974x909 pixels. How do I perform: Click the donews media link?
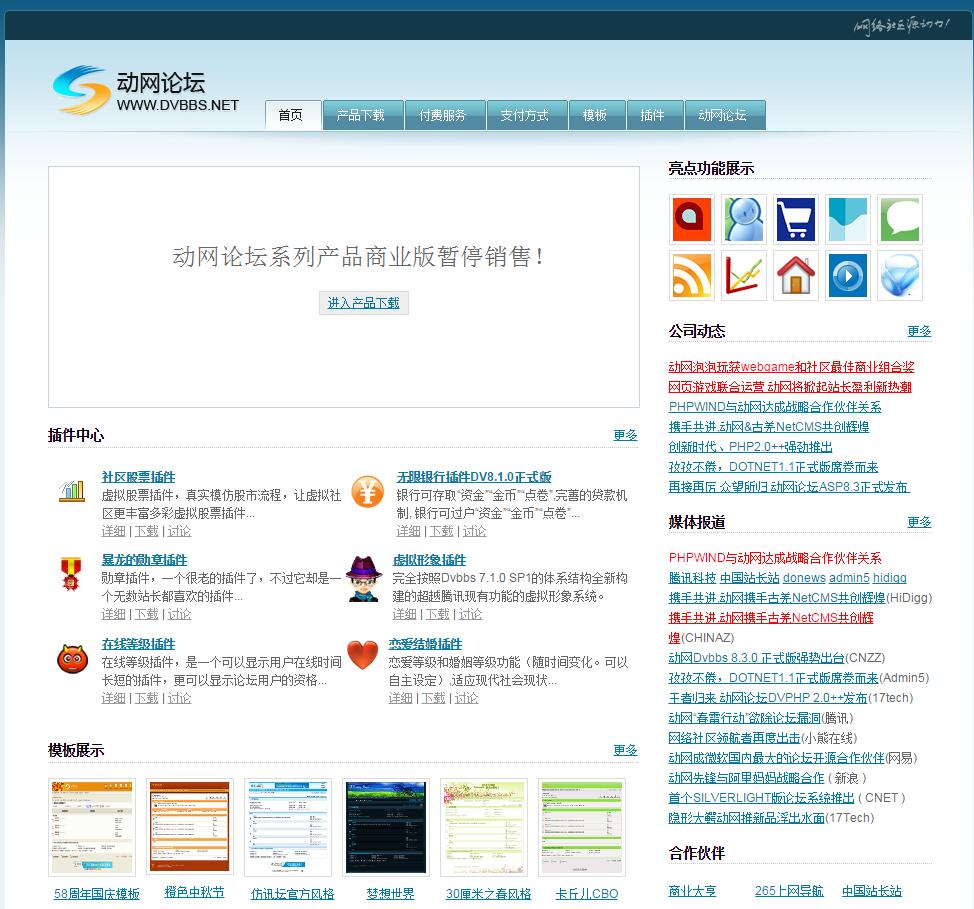(804, 578)
